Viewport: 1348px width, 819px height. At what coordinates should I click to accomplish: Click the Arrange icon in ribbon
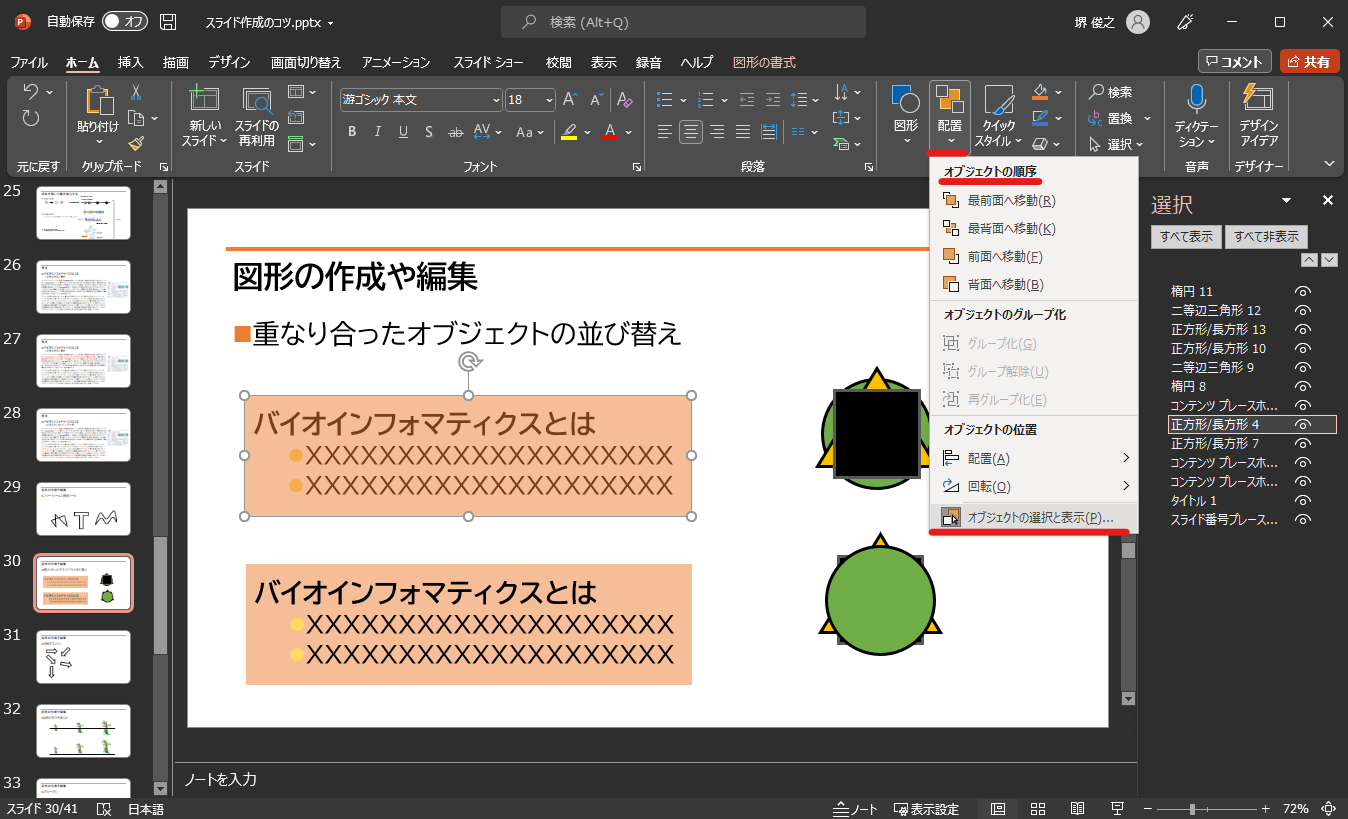click(x=949, y=100)
